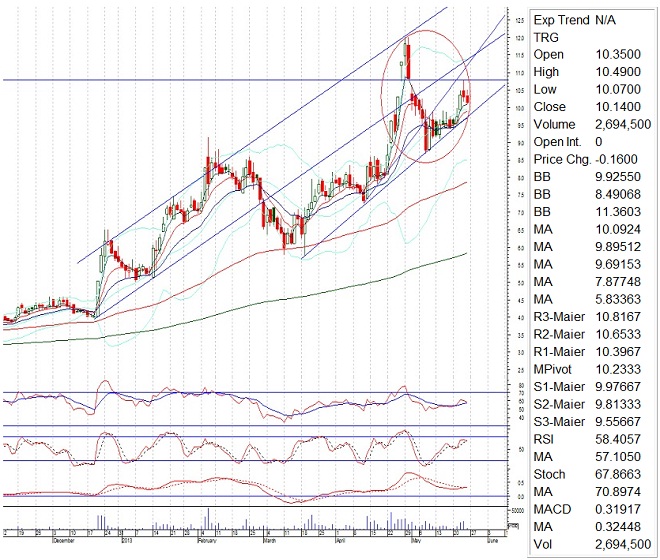Select the TRG ticker symbol label

[548, 36]
